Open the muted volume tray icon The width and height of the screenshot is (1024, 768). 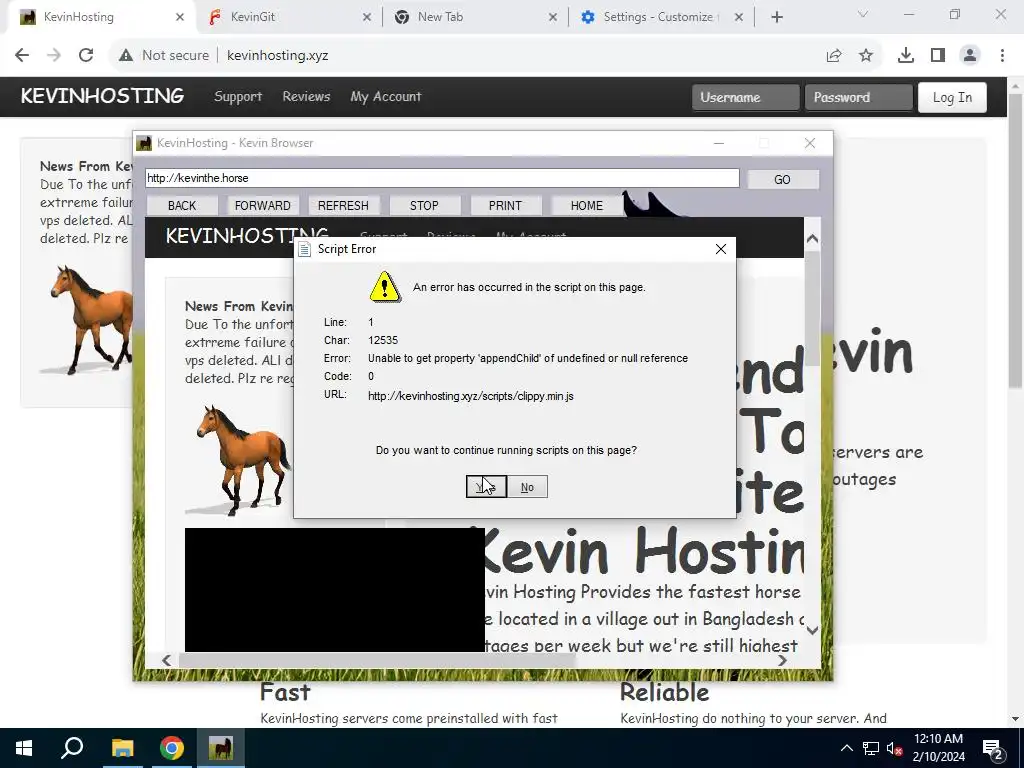point(895,748)
